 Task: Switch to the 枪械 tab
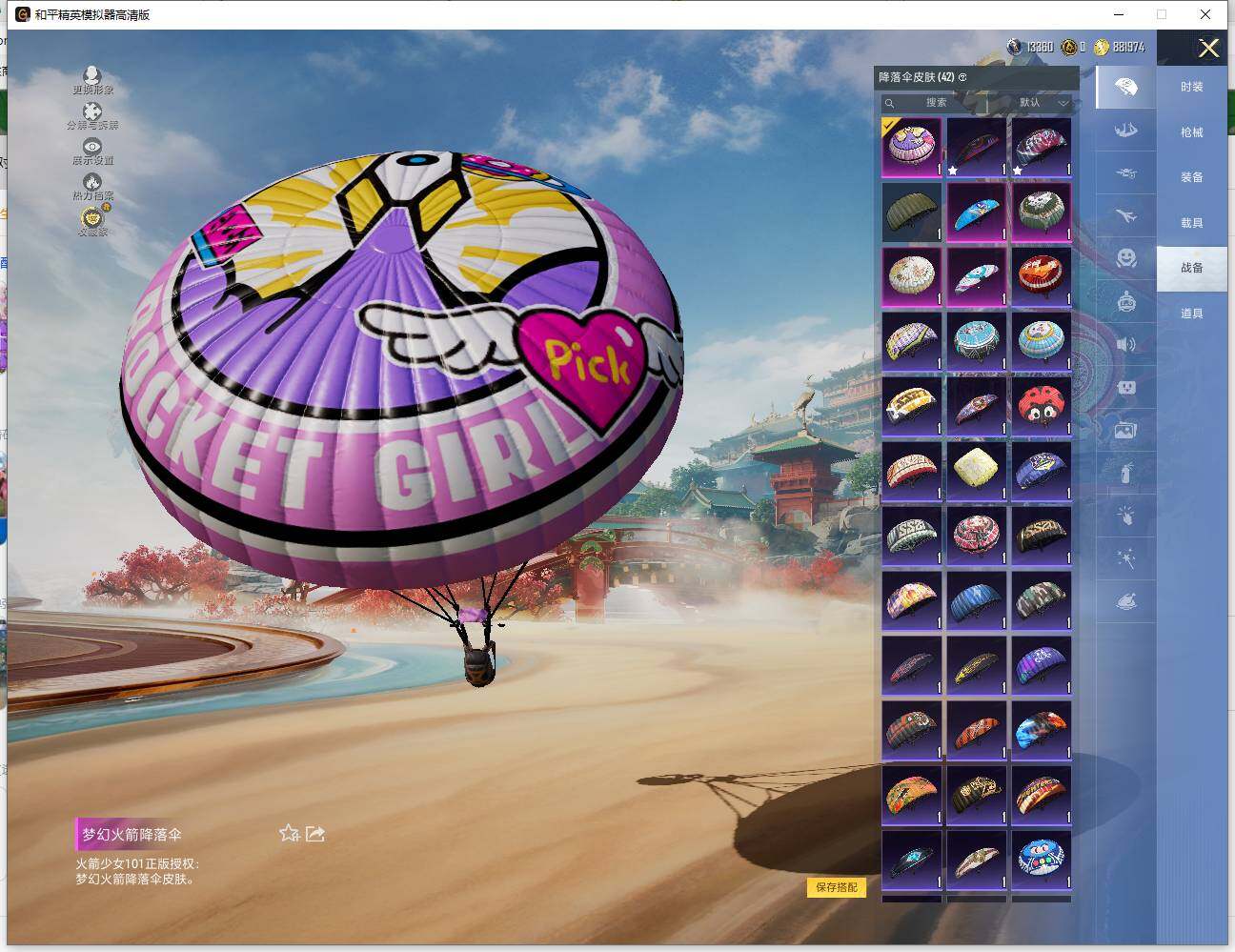coord(1191,132)
